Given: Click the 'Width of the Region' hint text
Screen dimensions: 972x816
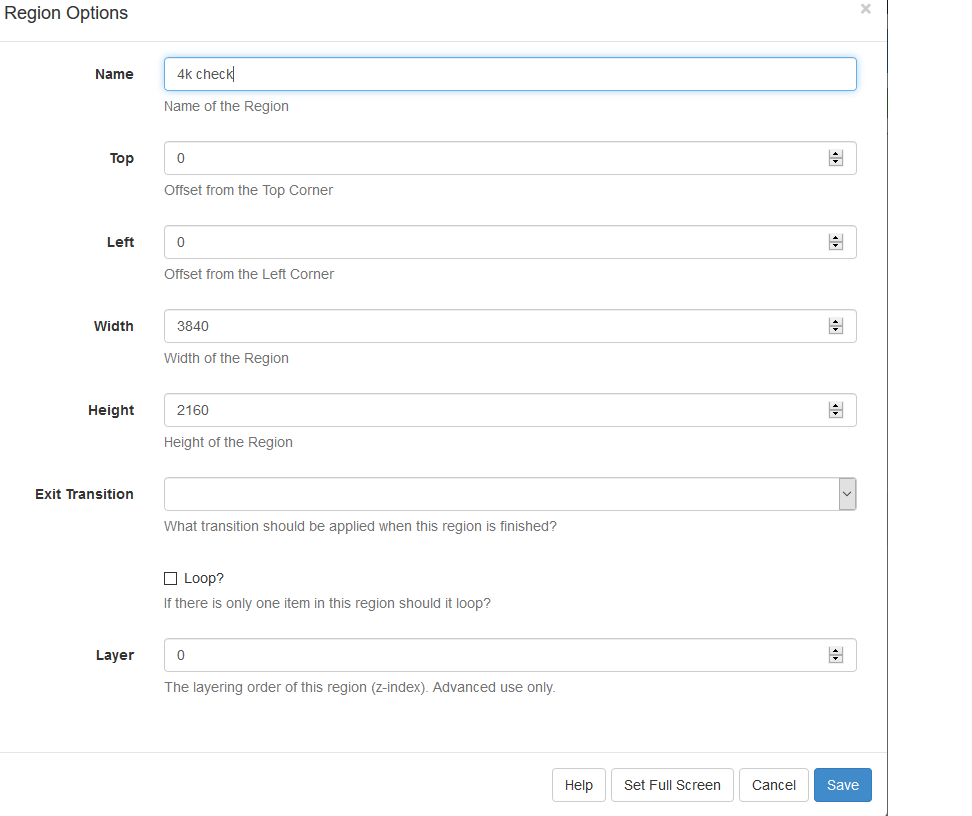Looking at the screenshot, I should point(226,358).
